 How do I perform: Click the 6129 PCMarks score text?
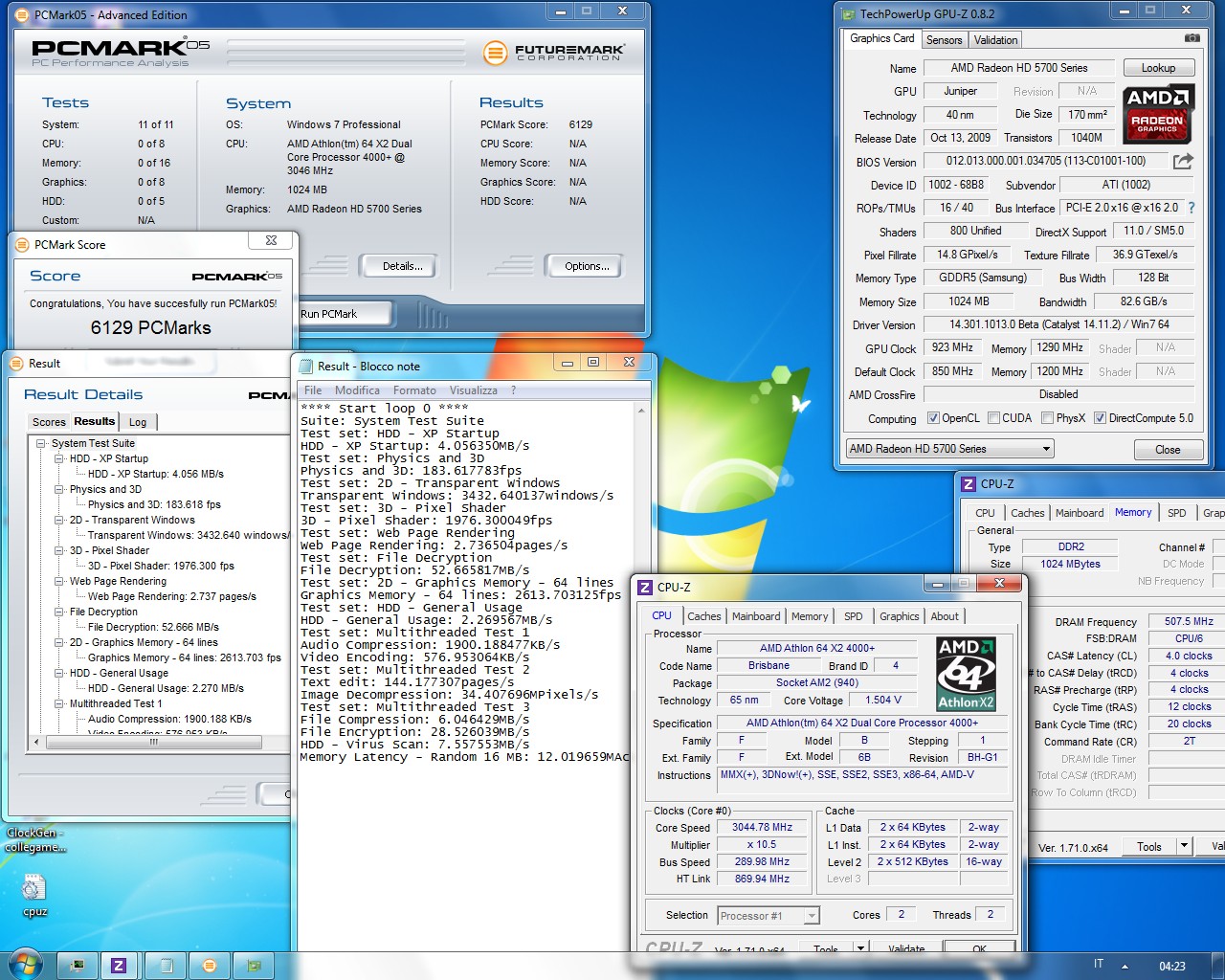tap(151, 327)
